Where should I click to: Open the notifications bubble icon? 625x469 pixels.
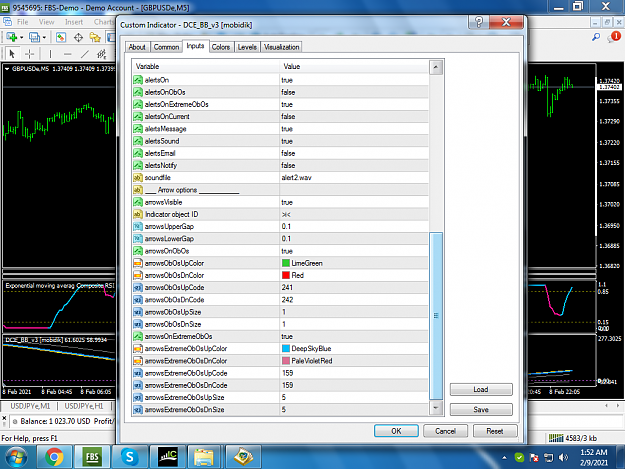tap(614, 37)
